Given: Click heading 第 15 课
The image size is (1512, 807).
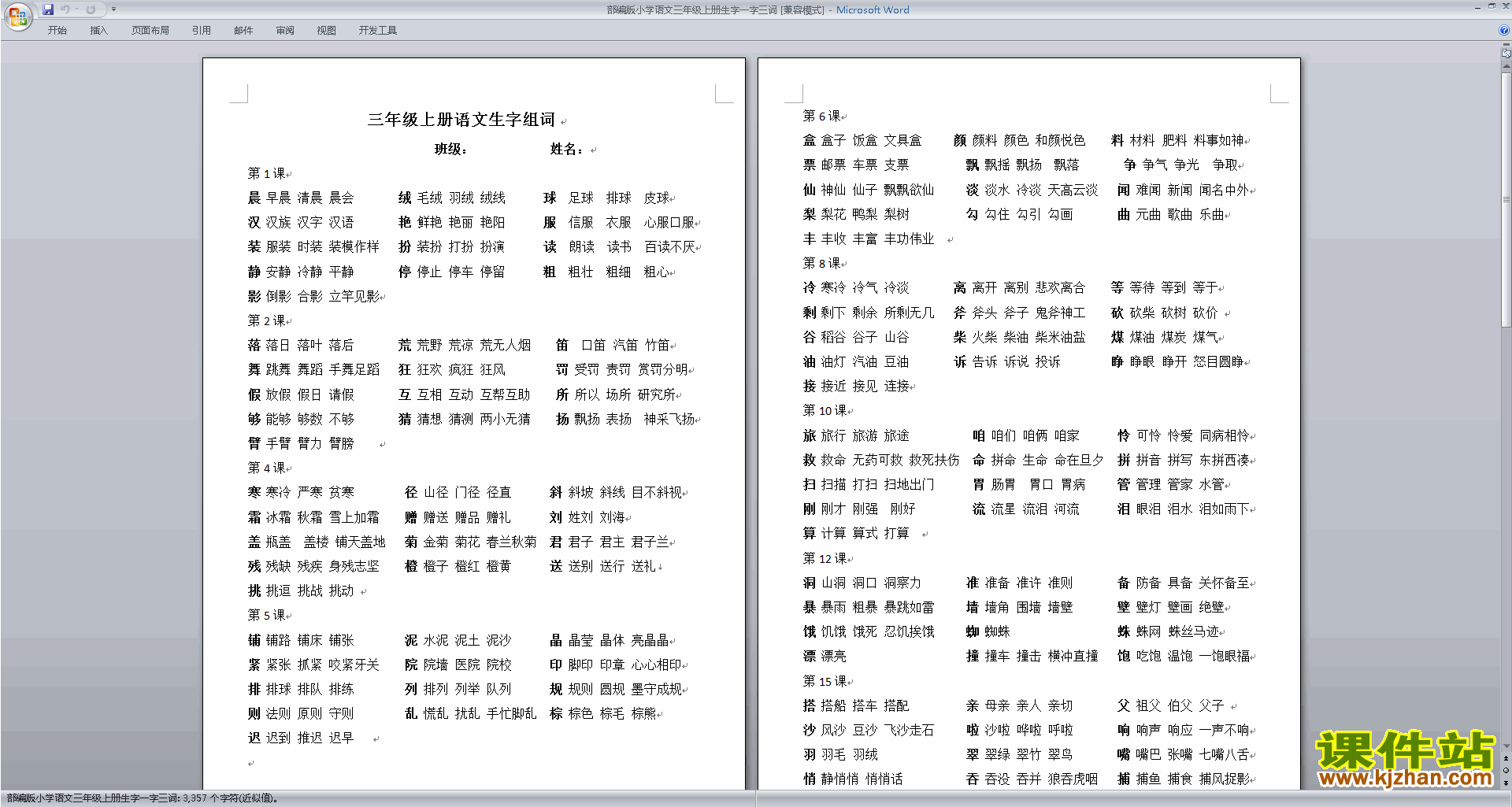Looking at the screenshot, I should click(x=825, y=682).
